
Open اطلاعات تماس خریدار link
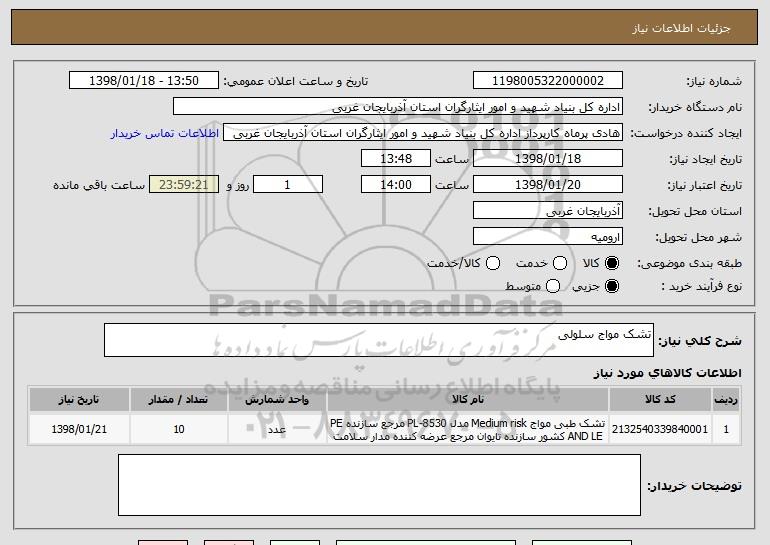click(165, 133)
